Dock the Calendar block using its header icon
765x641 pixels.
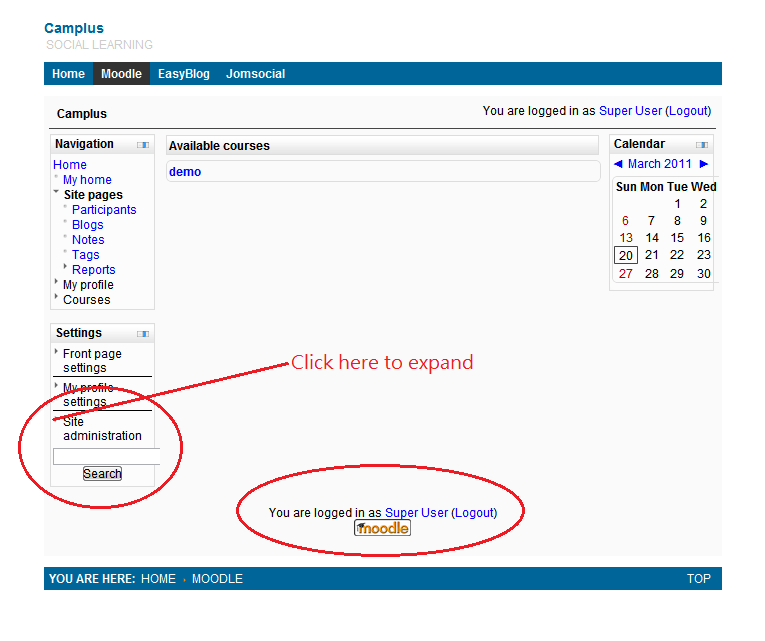pos(702,145)
